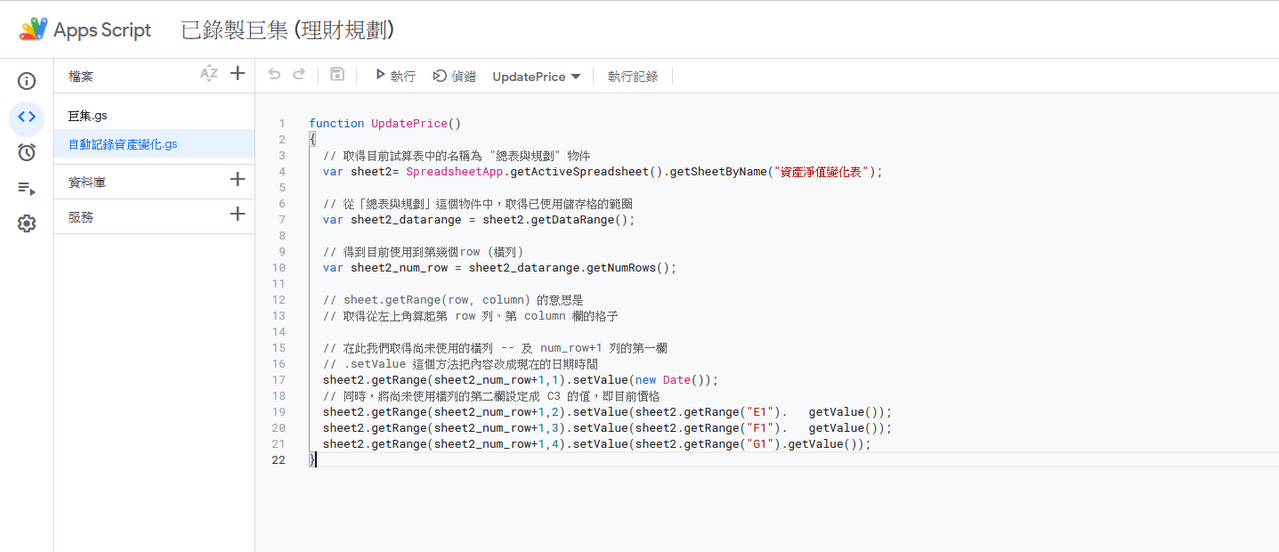Viewport: 1279px width, 552px height.
Task: Open the Executions list icon in sidebar
Action: (27, 188)
